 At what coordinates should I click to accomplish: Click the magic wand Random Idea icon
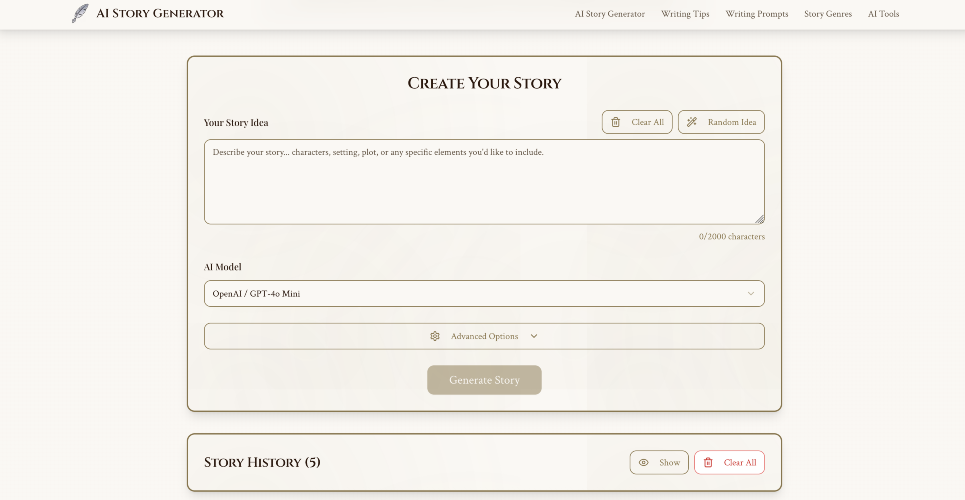[x=692, y=122]
